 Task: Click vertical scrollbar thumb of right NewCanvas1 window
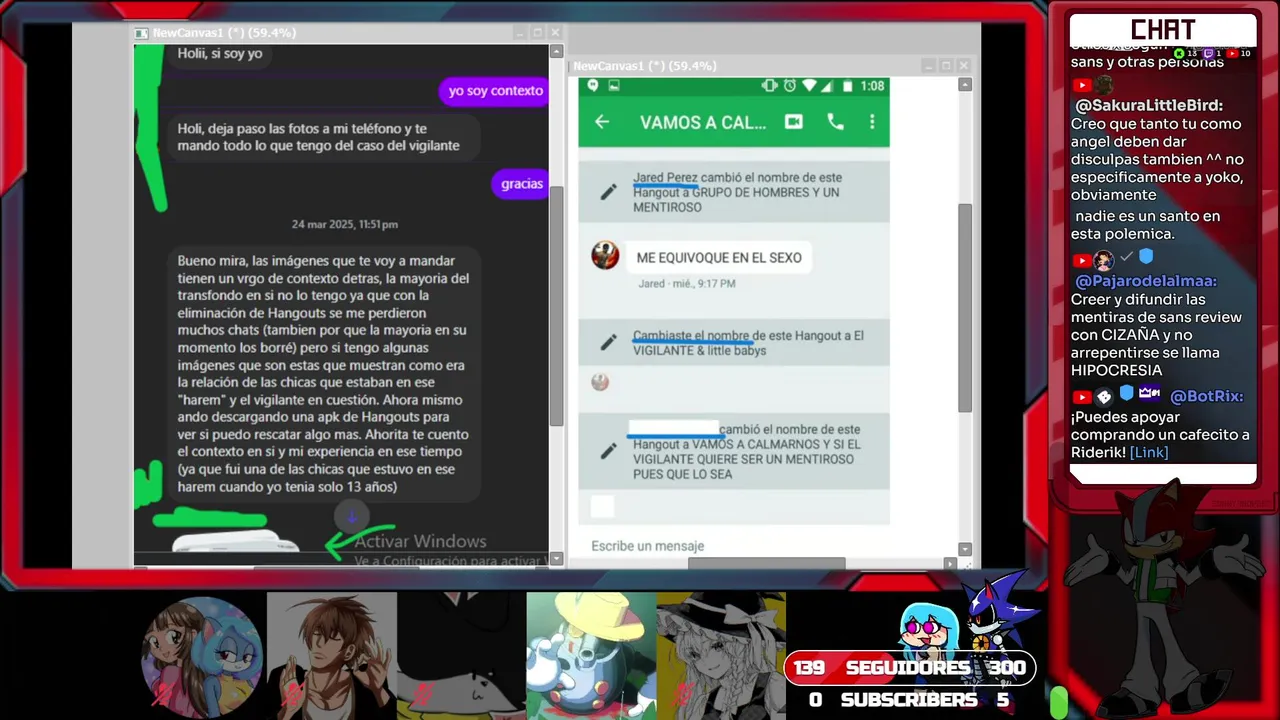click(x=965, y=308)
